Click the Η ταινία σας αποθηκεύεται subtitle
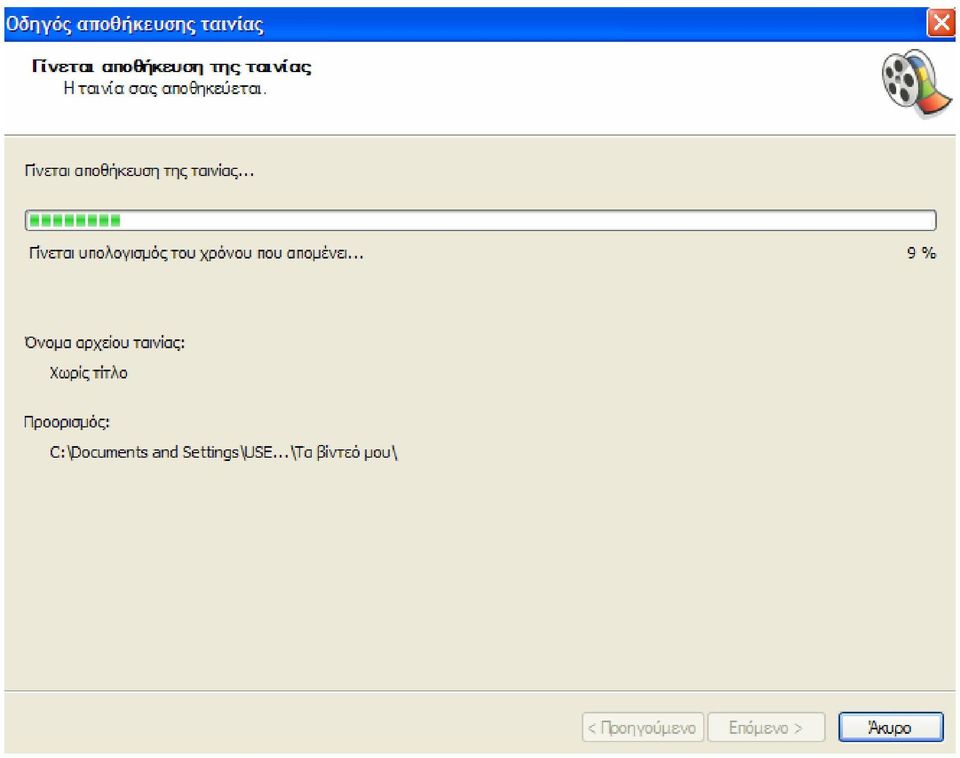Screen dimensions: 960x758 165,89
